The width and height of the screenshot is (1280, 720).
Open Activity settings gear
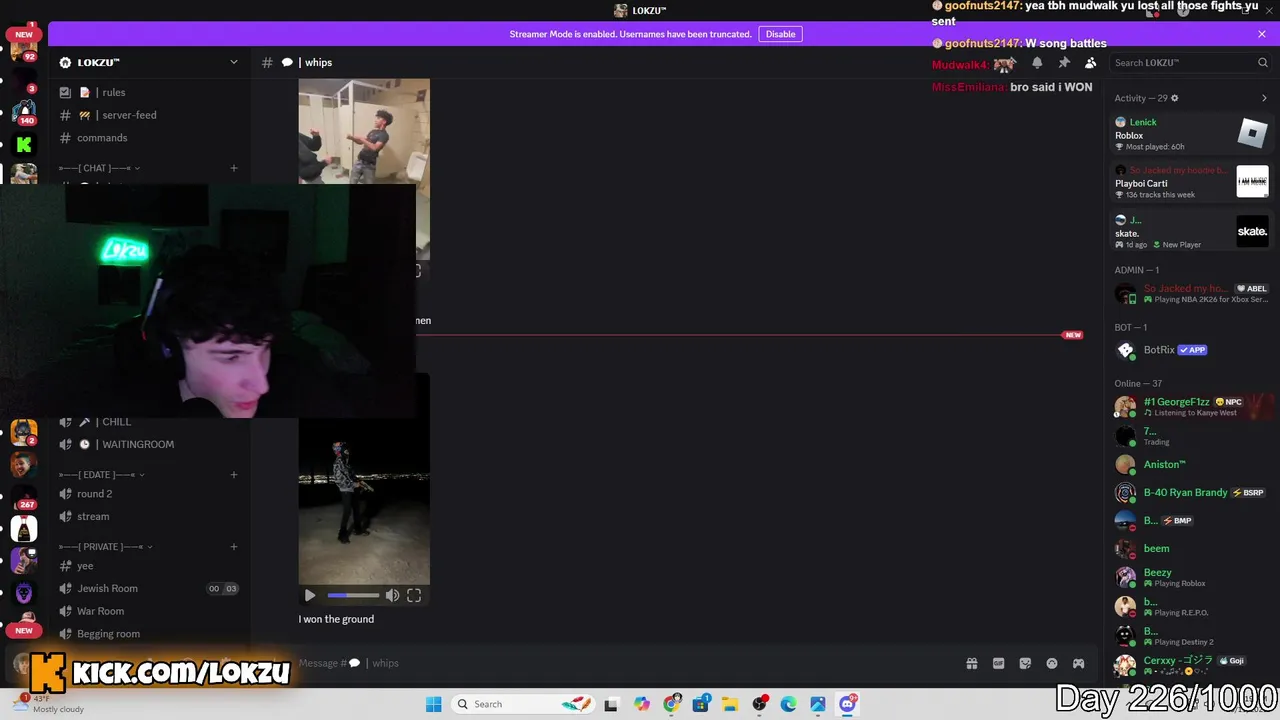click(x=1175, y=98)
